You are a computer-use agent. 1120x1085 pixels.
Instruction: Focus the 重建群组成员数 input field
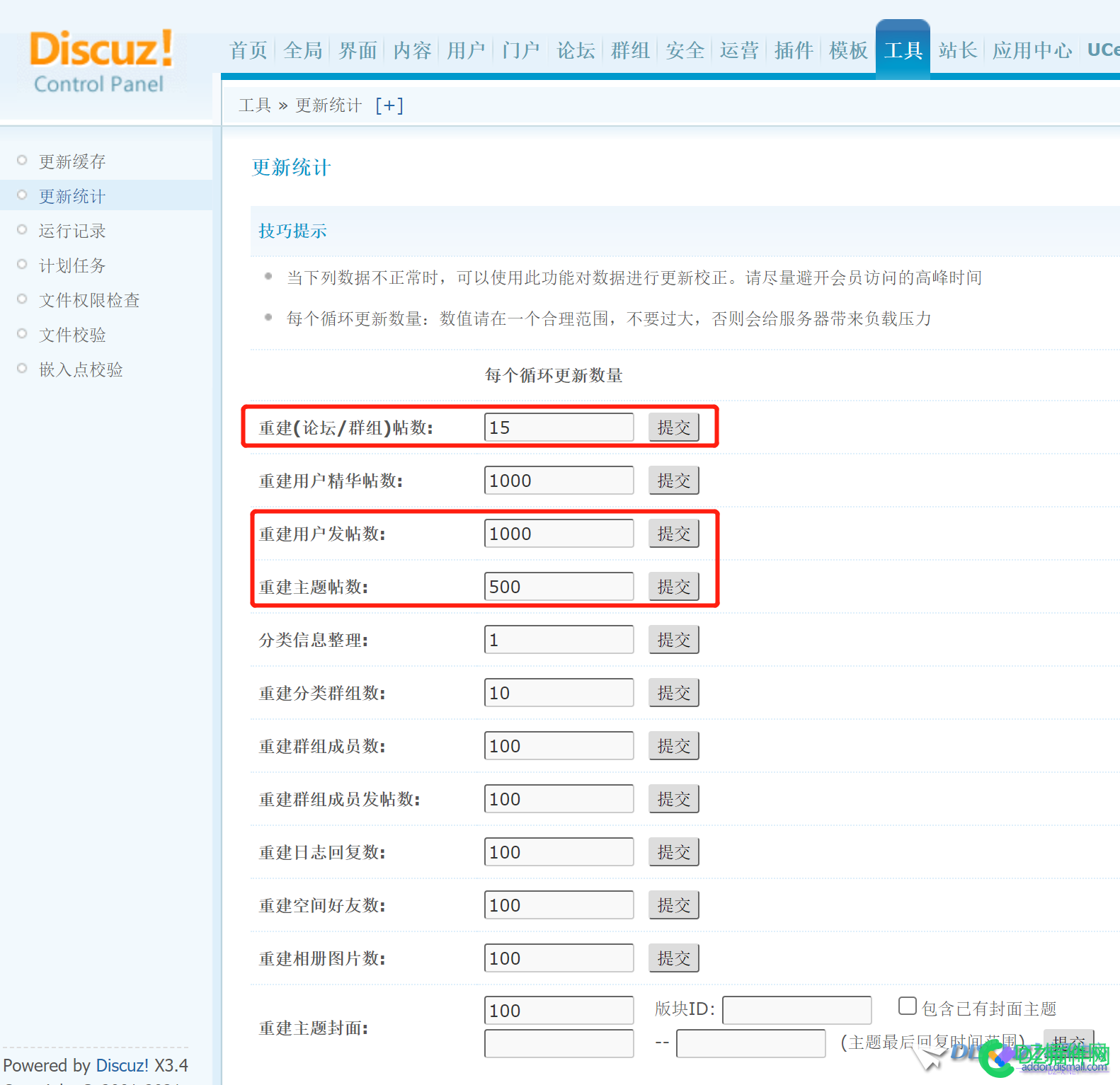pos(559,746)
